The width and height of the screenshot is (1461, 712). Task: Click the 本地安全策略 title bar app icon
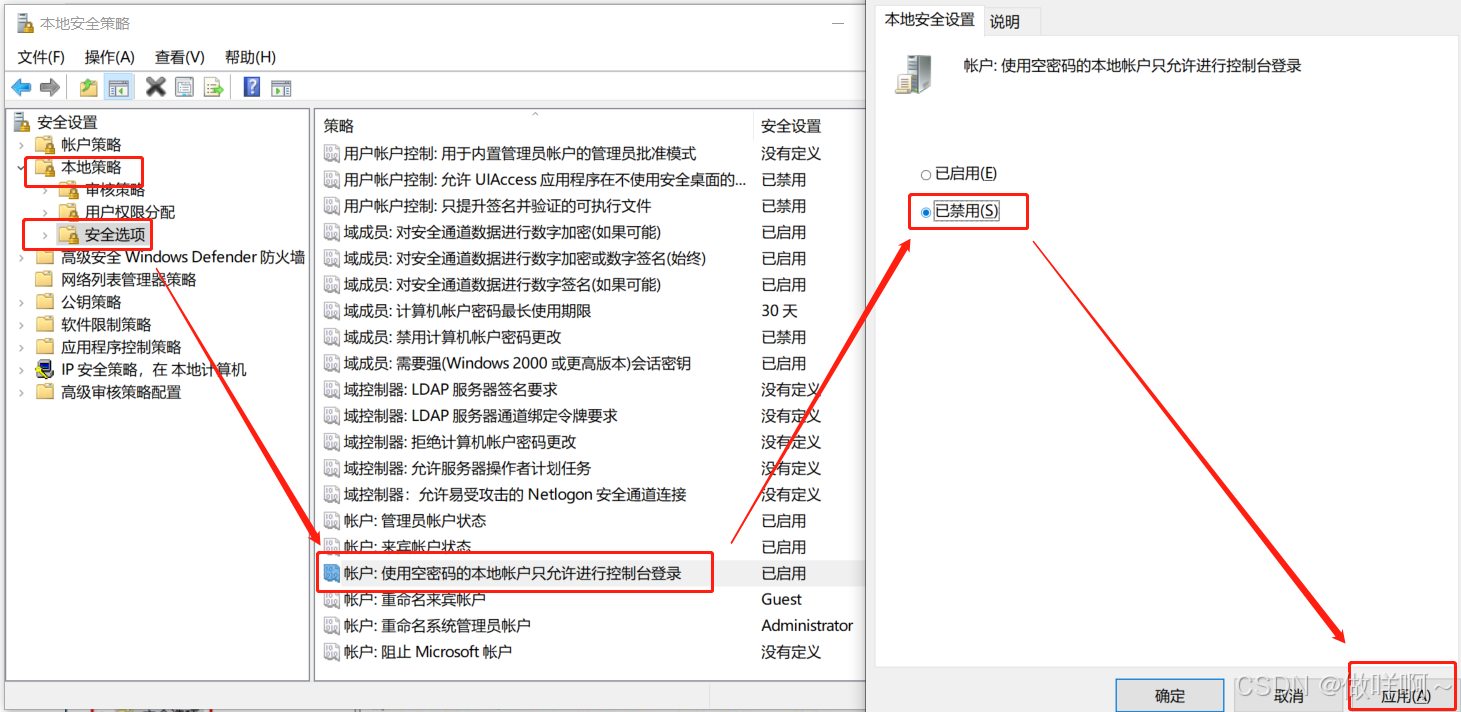[x=25, y=22]
